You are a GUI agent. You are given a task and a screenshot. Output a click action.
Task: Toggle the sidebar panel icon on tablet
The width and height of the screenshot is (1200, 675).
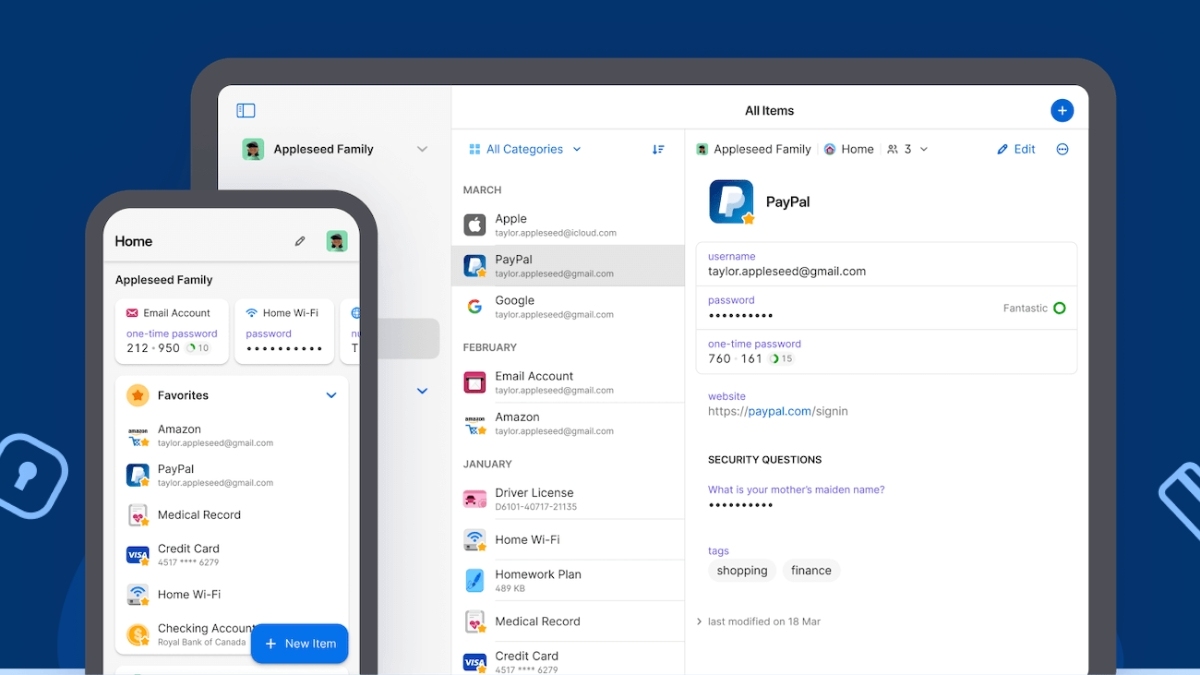pyautogui.click(x=246, y=111)
